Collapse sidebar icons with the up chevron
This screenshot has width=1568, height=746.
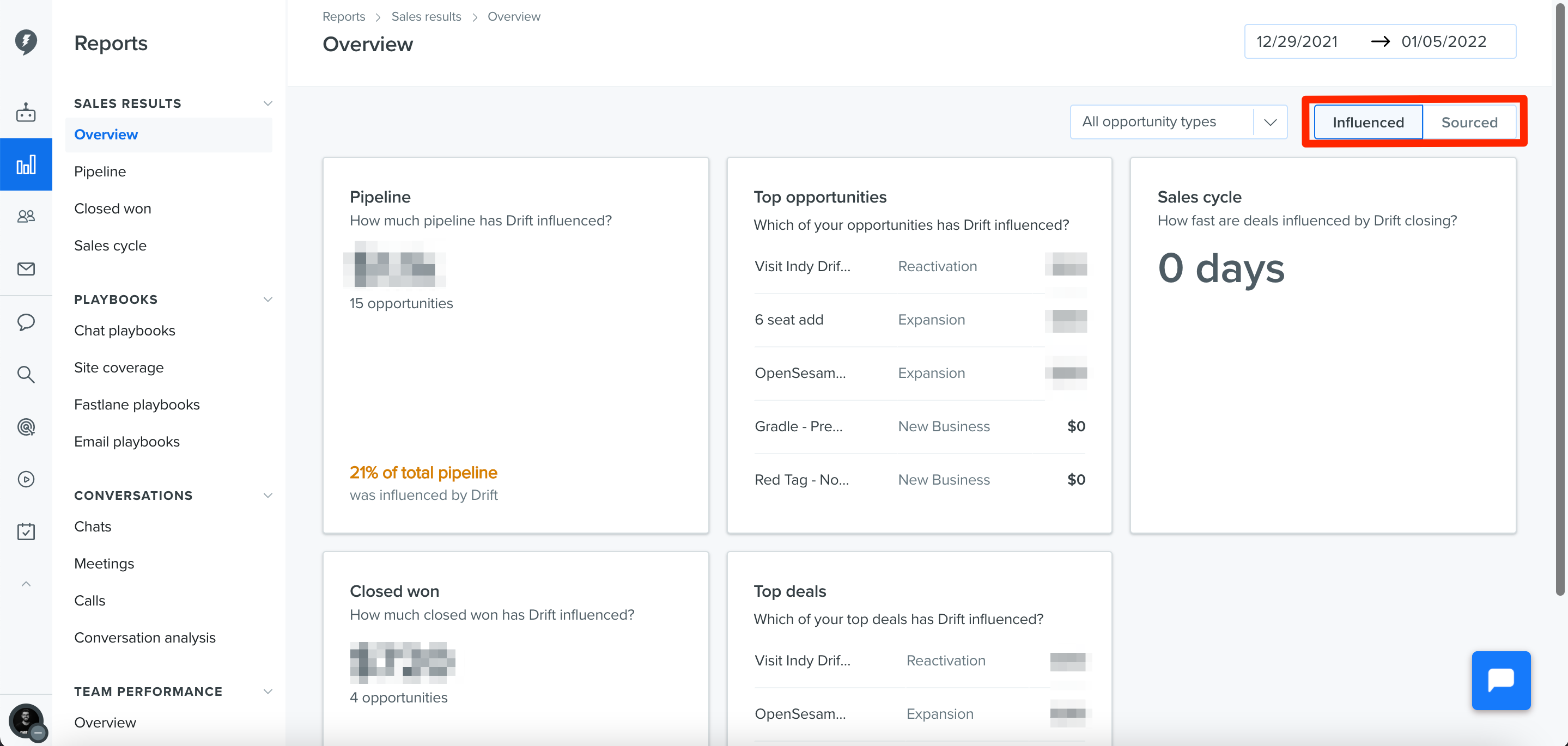point(26,584)
